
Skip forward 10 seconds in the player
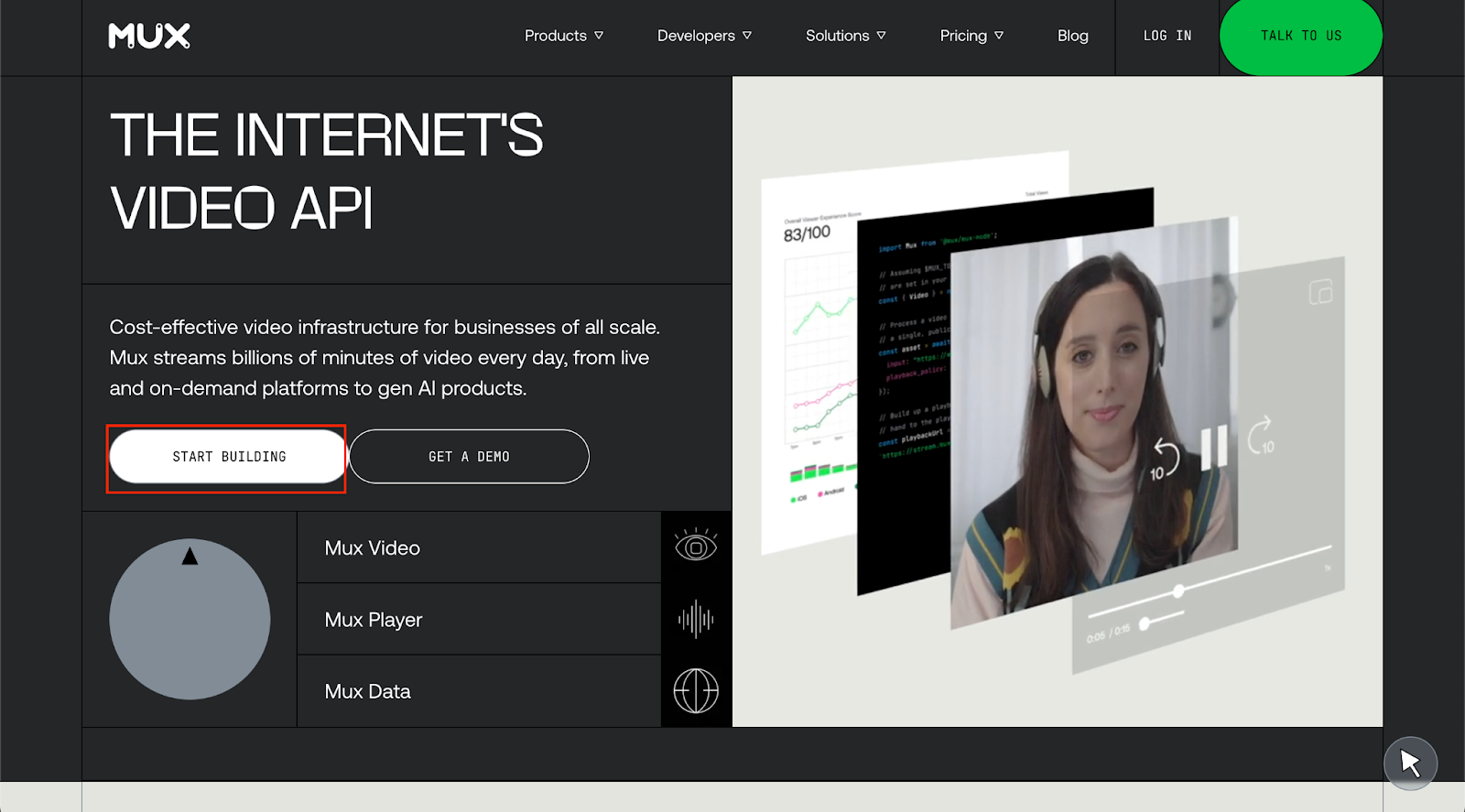tap(1261, 436)
